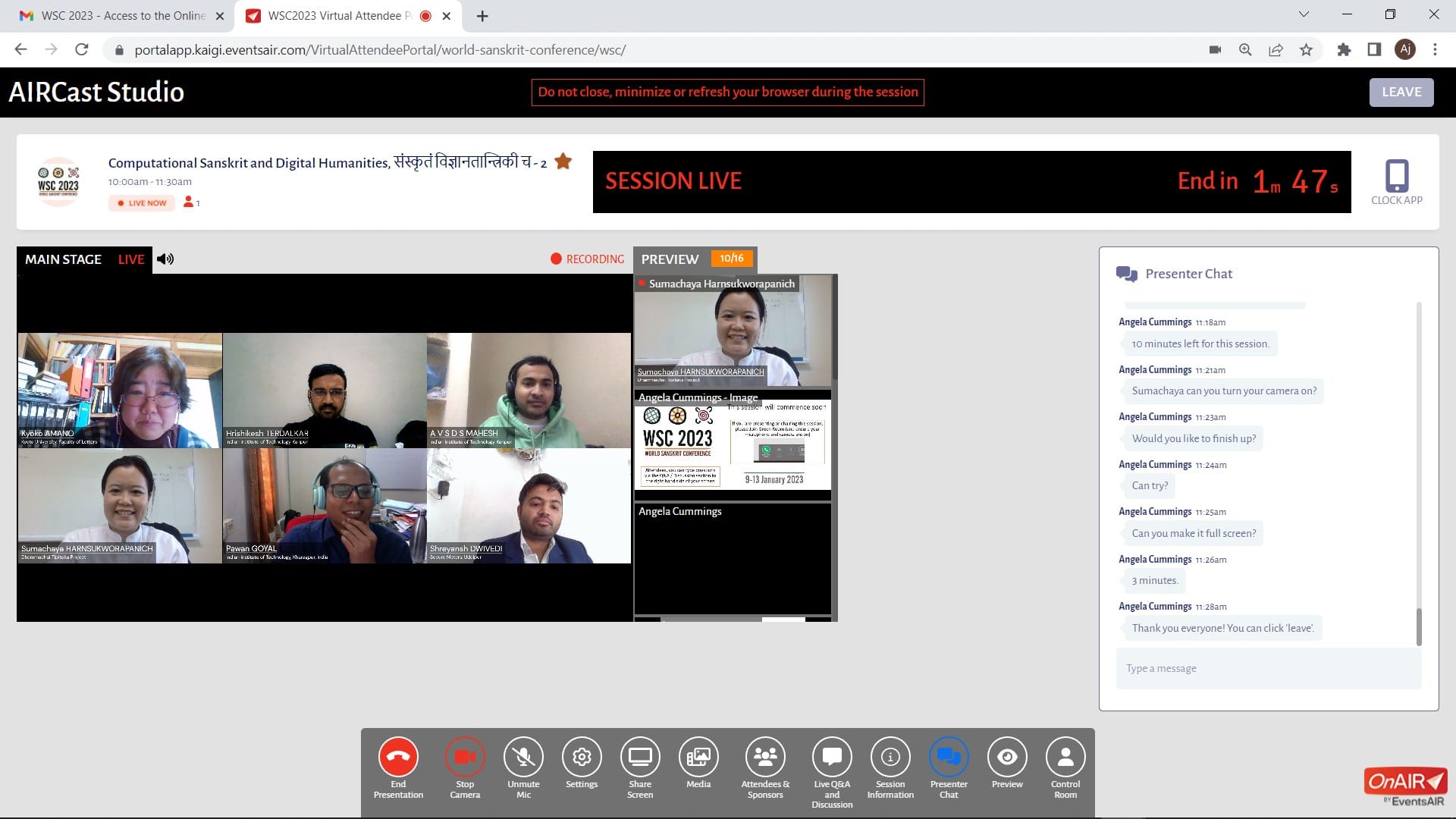
Task: Show Session Information
Action: (x=890, y=757)
